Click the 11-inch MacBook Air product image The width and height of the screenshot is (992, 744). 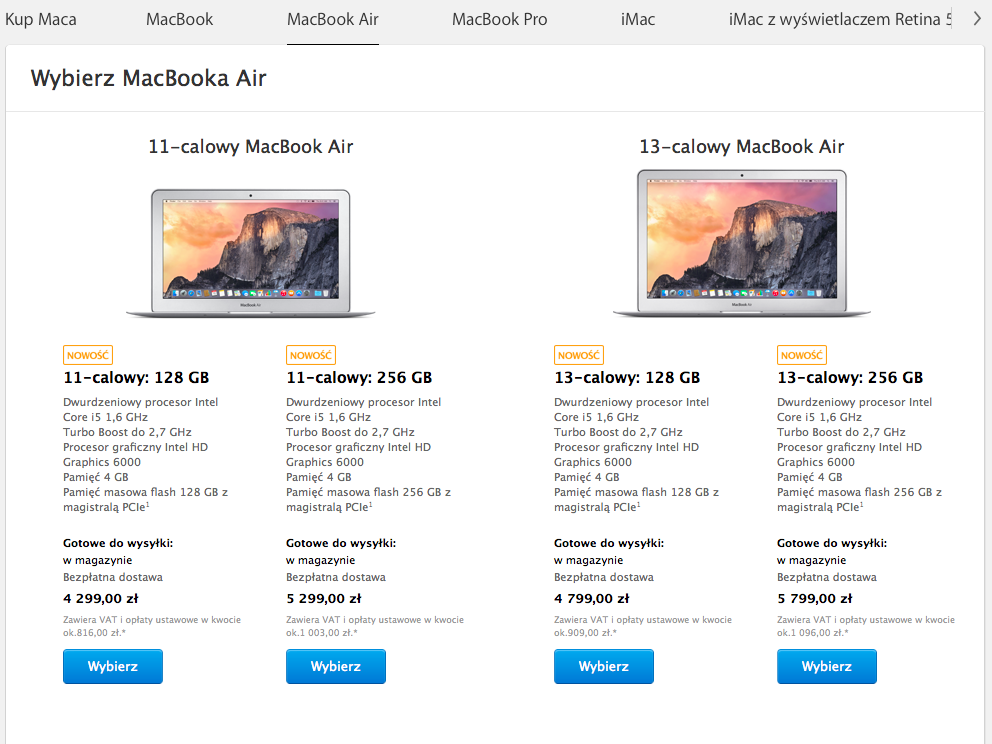point(251,253)
